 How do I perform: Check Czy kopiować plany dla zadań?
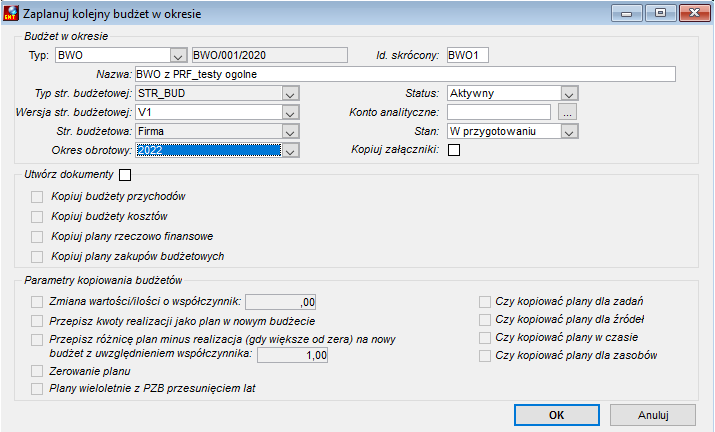click(x=485, y=302)
